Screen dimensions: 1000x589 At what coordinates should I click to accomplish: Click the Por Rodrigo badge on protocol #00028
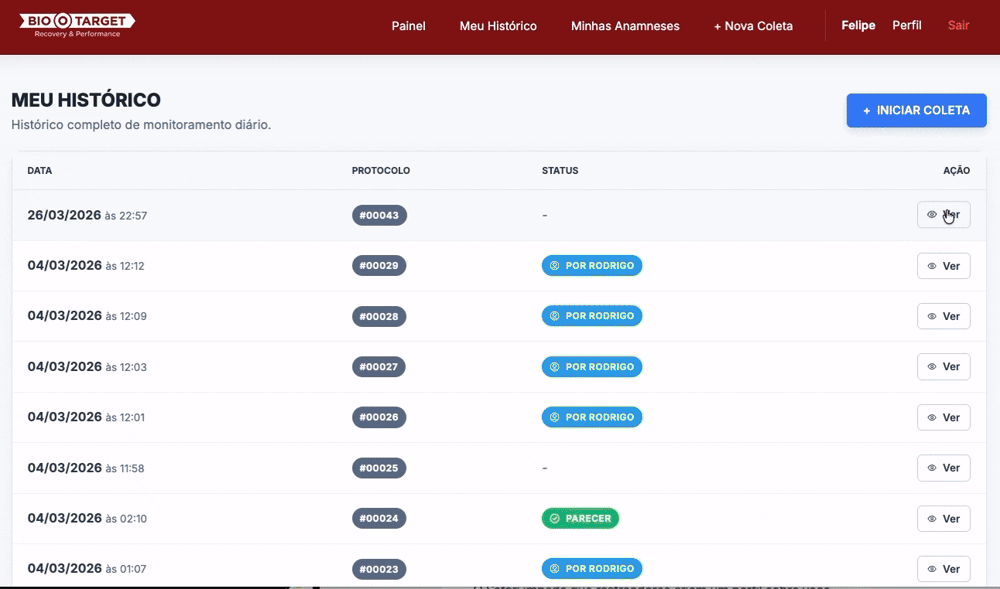592,316
